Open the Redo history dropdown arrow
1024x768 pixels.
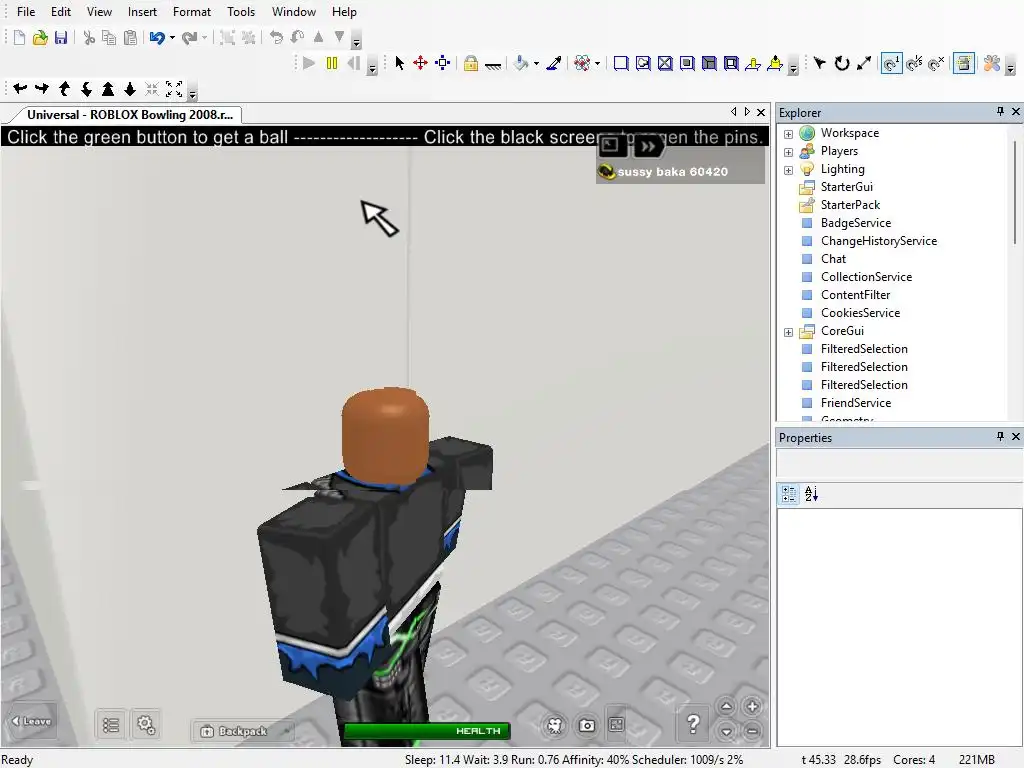[204, 38]
